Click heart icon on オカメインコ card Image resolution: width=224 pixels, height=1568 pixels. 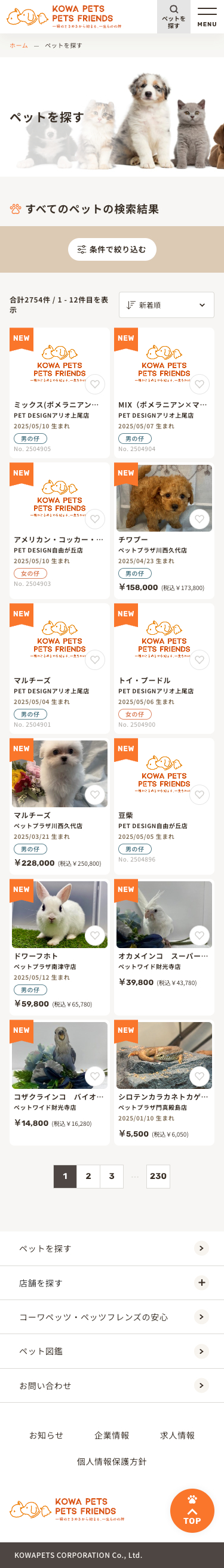(x=199, y=935)
